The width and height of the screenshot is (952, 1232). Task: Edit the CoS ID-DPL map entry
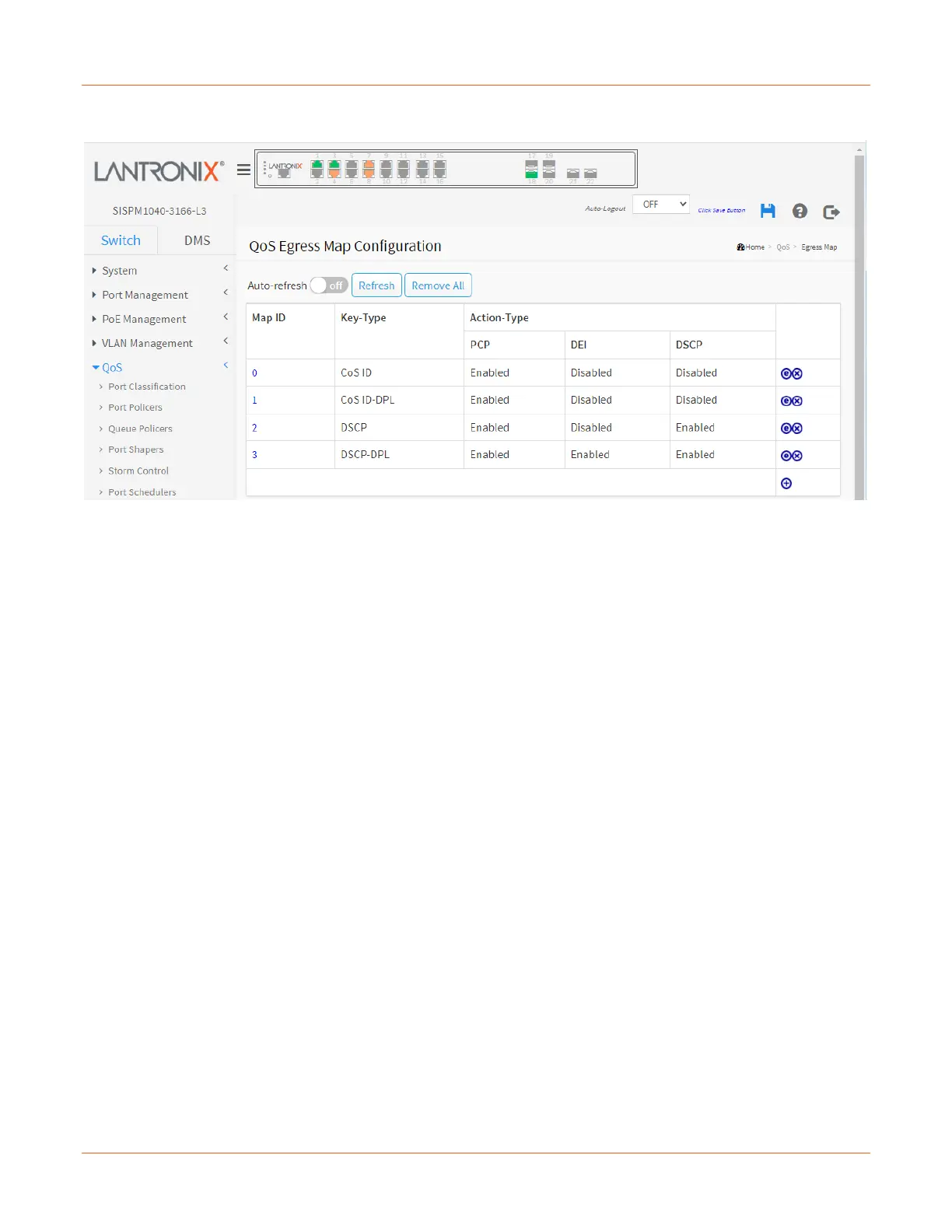[786, 401]
